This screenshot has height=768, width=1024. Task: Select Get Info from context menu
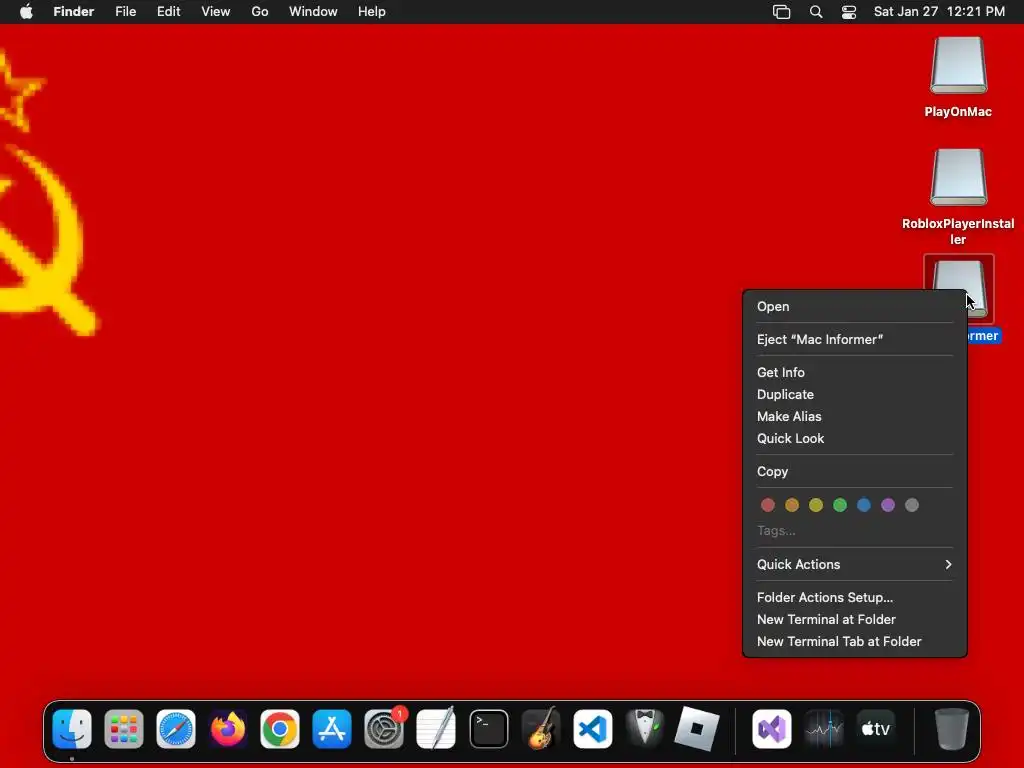click(x=855, y=372)
